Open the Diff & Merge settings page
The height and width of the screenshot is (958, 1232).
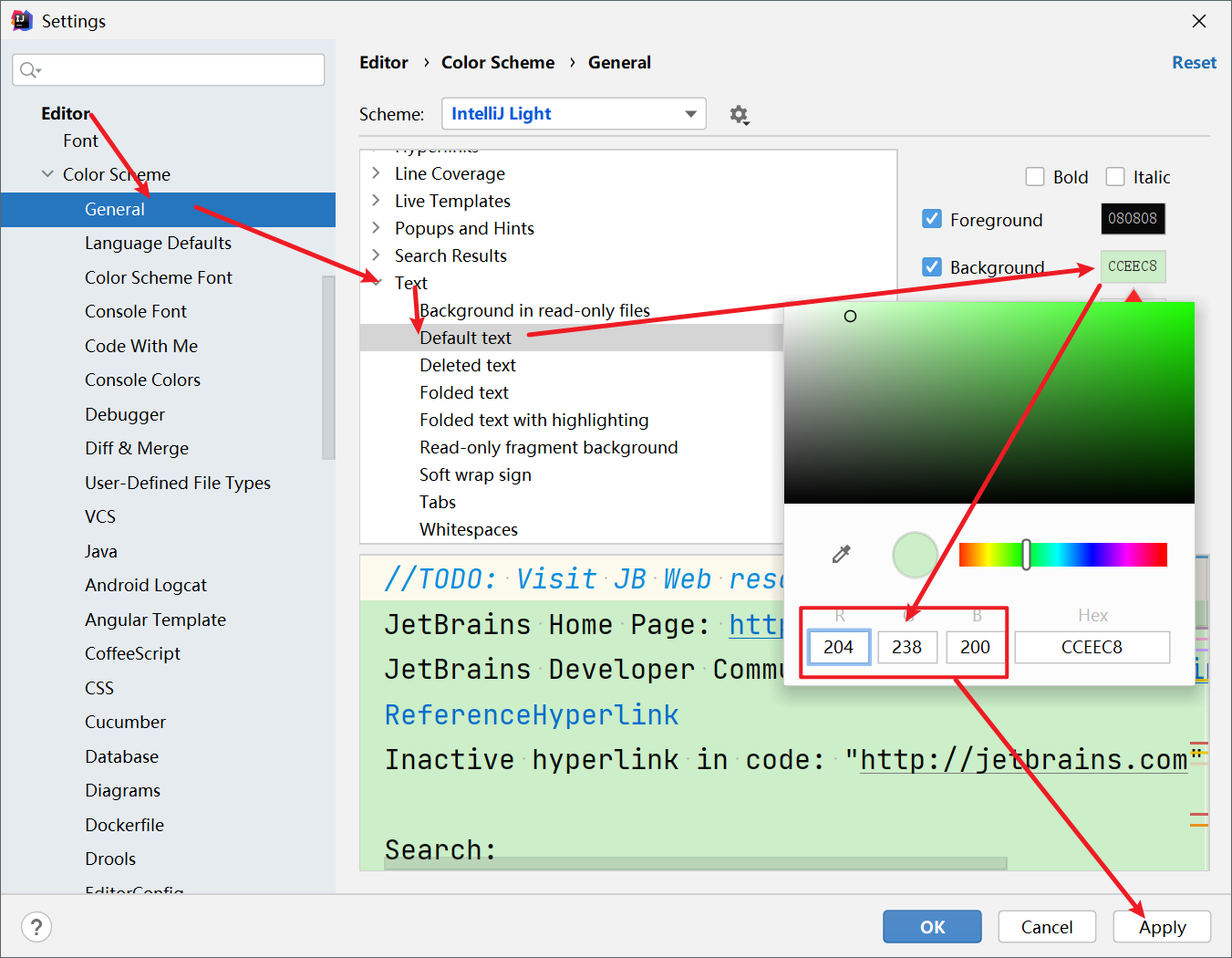click(137, 449)
